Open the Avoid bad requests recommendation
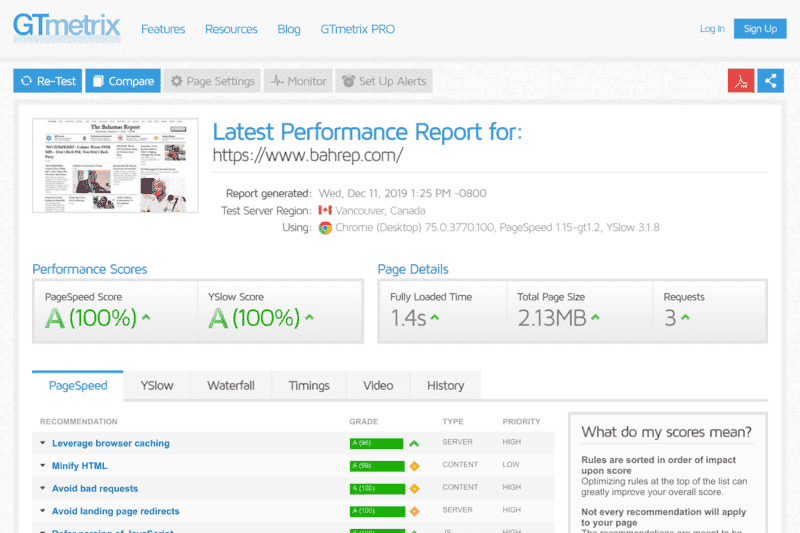 coord(95,489)
